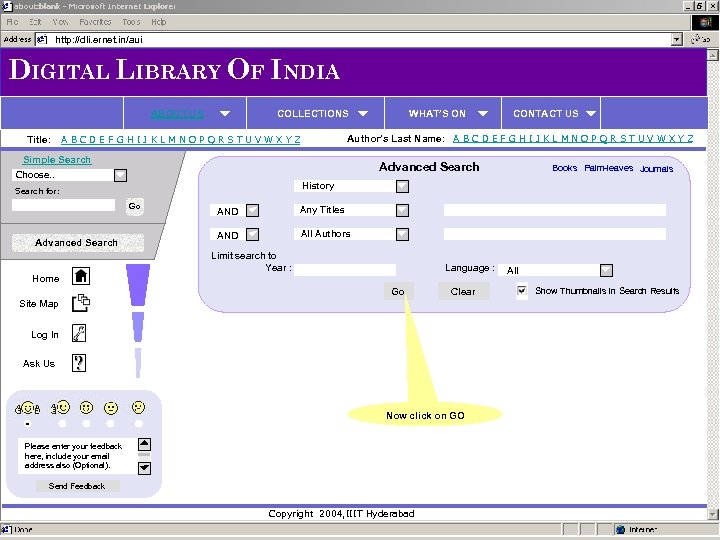The width and height of the screenshot is (720, 540).
Task: Open the Collections navigation menu
Action: tap(315, 113)
